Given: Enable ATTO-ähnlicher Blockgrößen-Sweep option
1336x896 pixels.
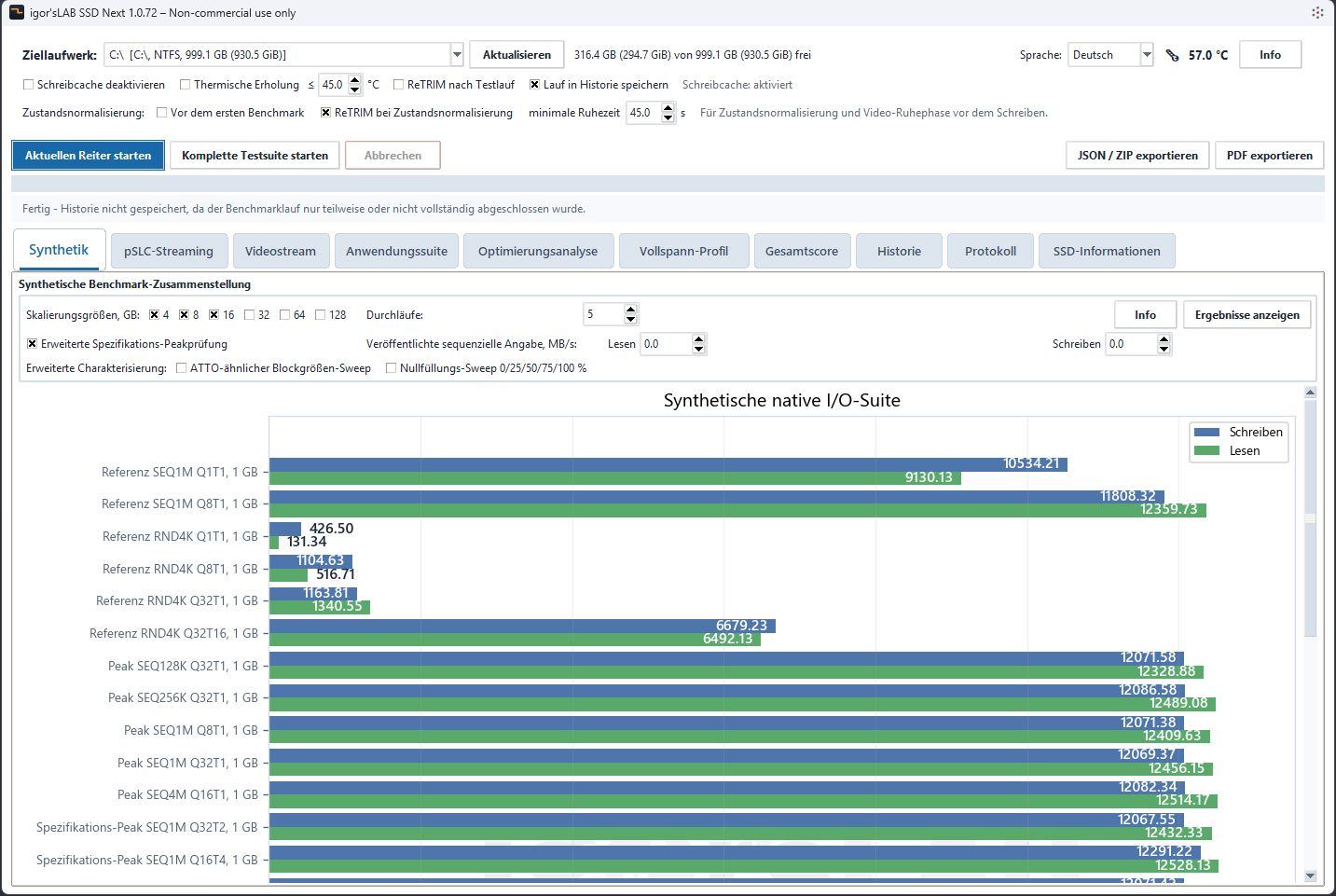Looking at the screenshot, I should (x=181, y=368).
